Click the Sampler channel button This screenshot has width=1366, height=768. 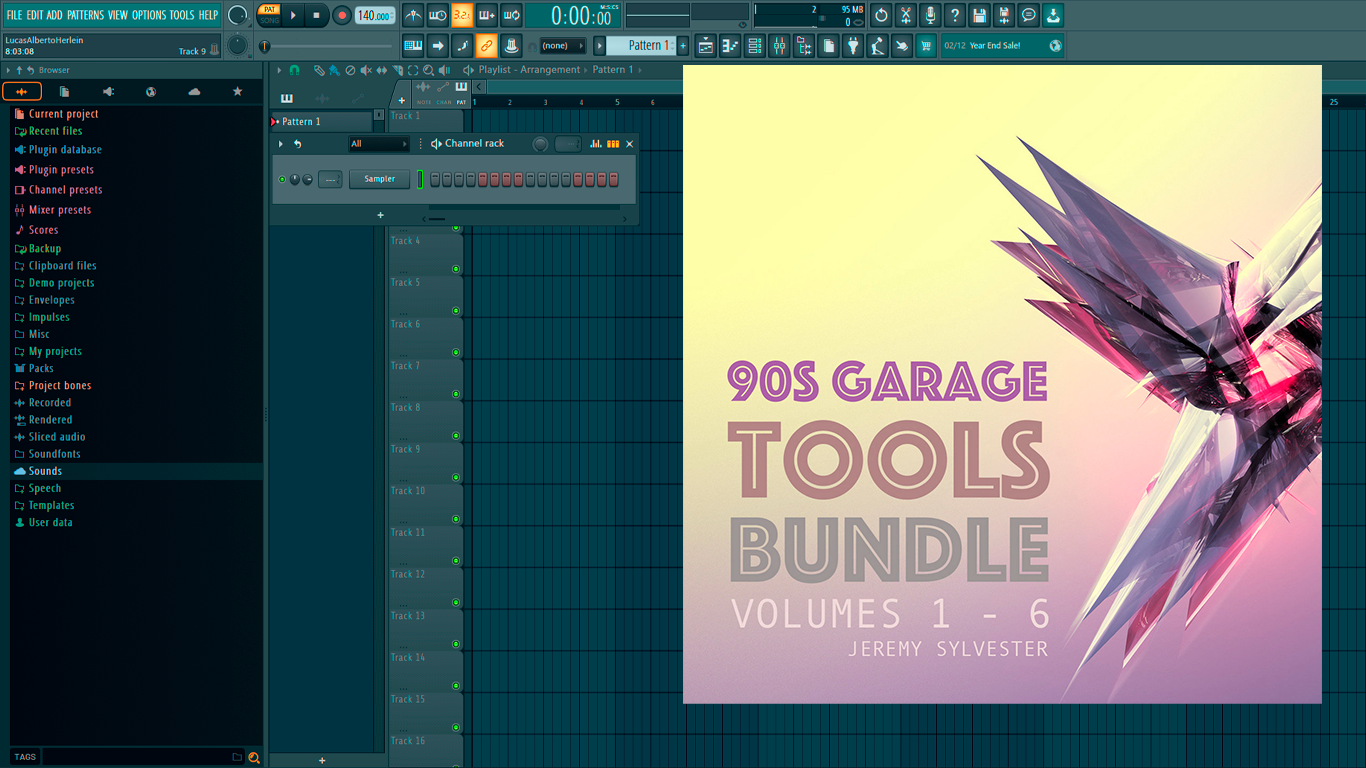pos(380,179)
